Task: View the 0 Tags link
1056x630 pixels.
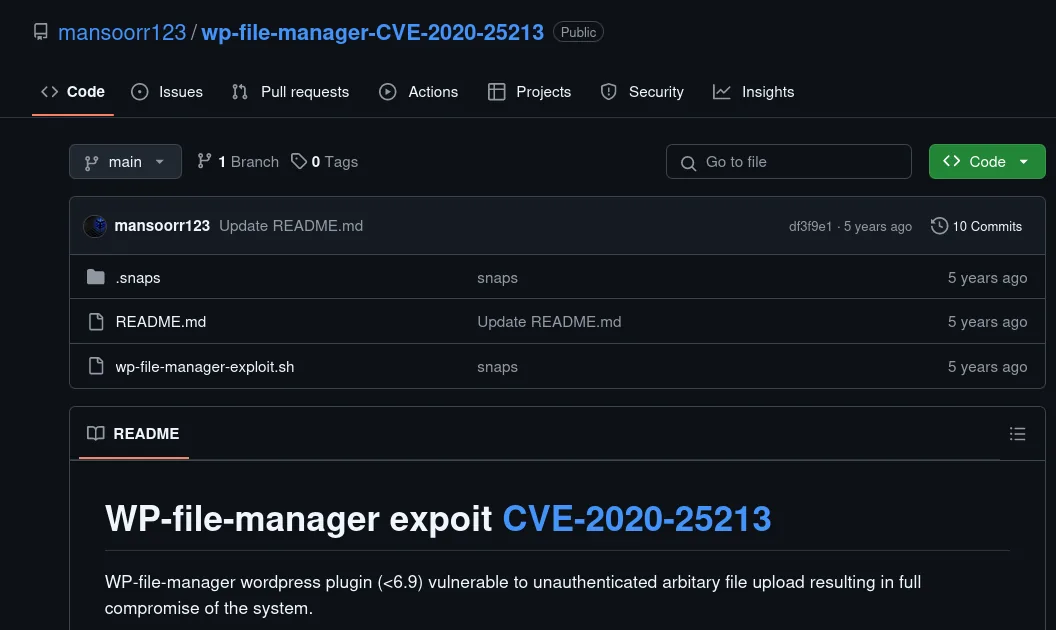Action: (325, 162)
